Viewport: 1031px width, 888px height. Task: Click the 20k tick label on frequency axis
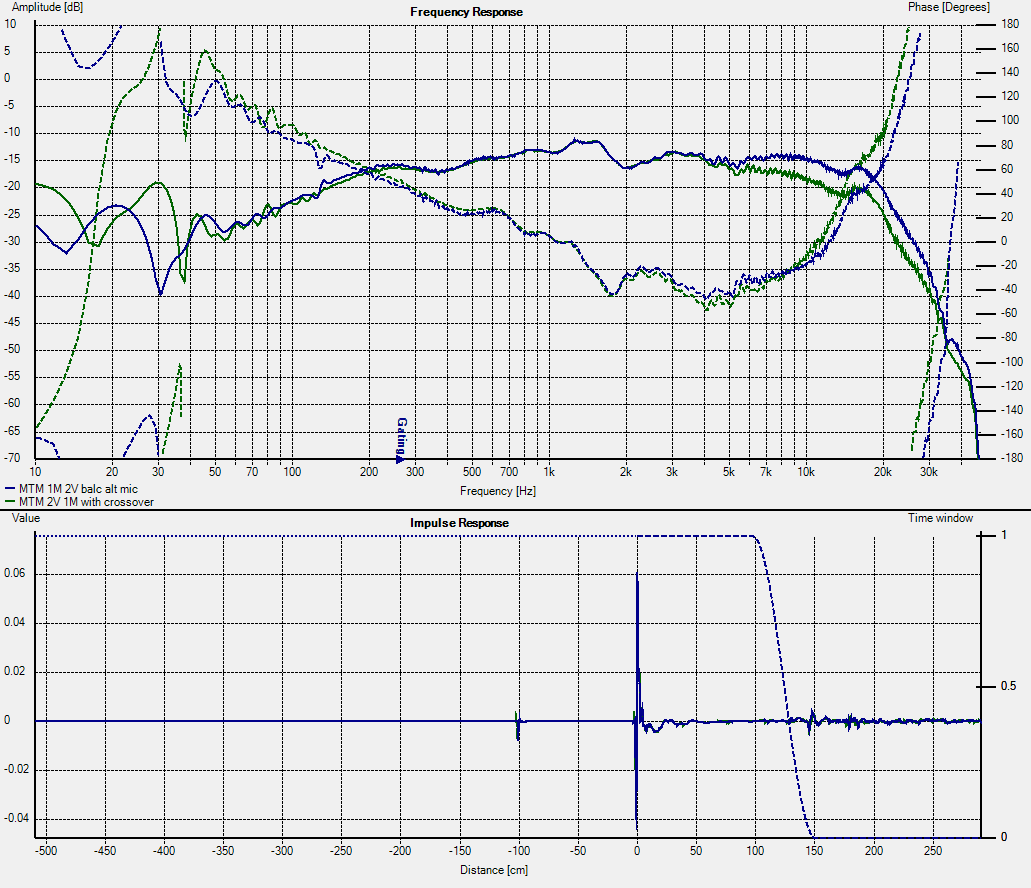point(882,472)
